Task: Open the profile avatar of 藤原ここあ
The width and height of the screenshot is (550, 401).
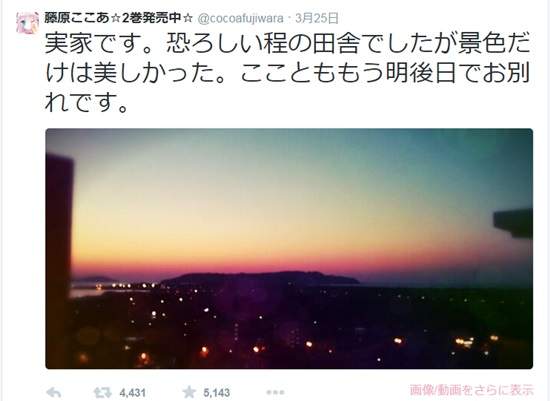Action: tap(27, 23)
